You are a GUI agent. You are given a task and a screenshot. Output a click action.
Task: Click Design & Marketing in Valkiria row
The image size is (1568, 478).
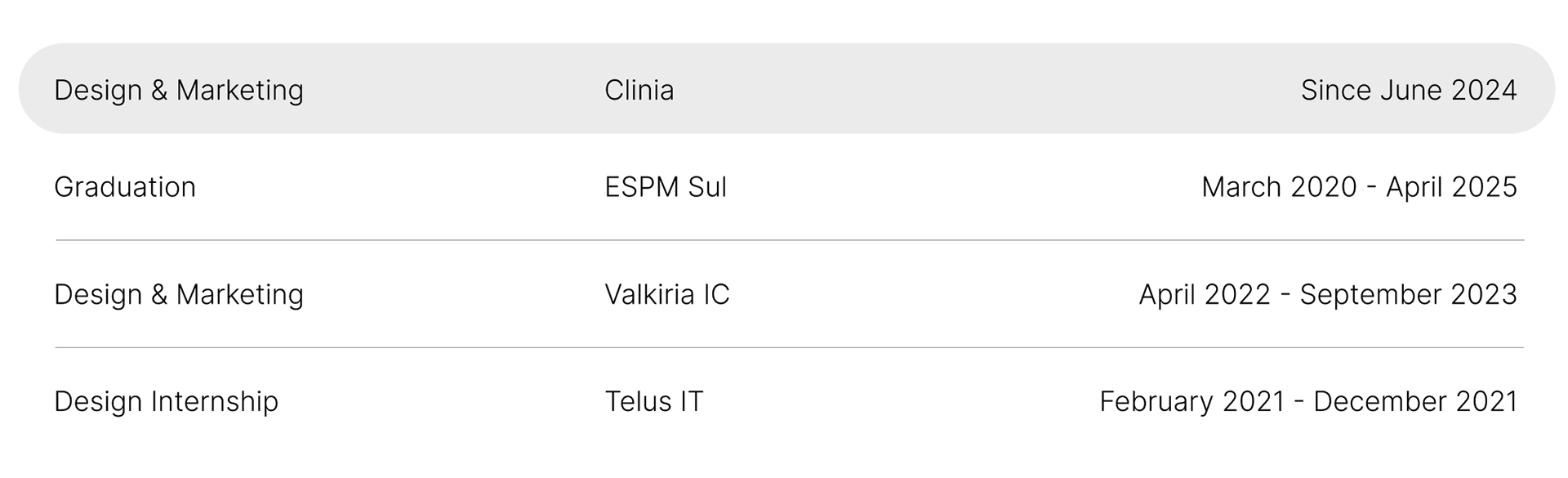pos(179,294)
